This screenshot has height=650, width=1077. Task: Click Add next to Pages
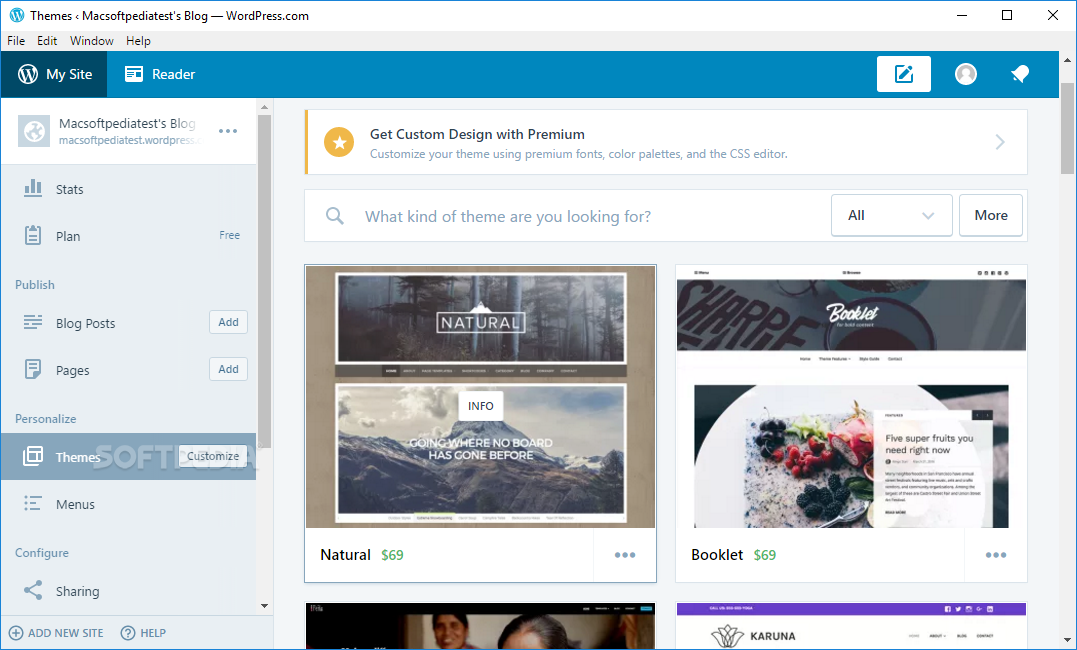tap(228, 369)
